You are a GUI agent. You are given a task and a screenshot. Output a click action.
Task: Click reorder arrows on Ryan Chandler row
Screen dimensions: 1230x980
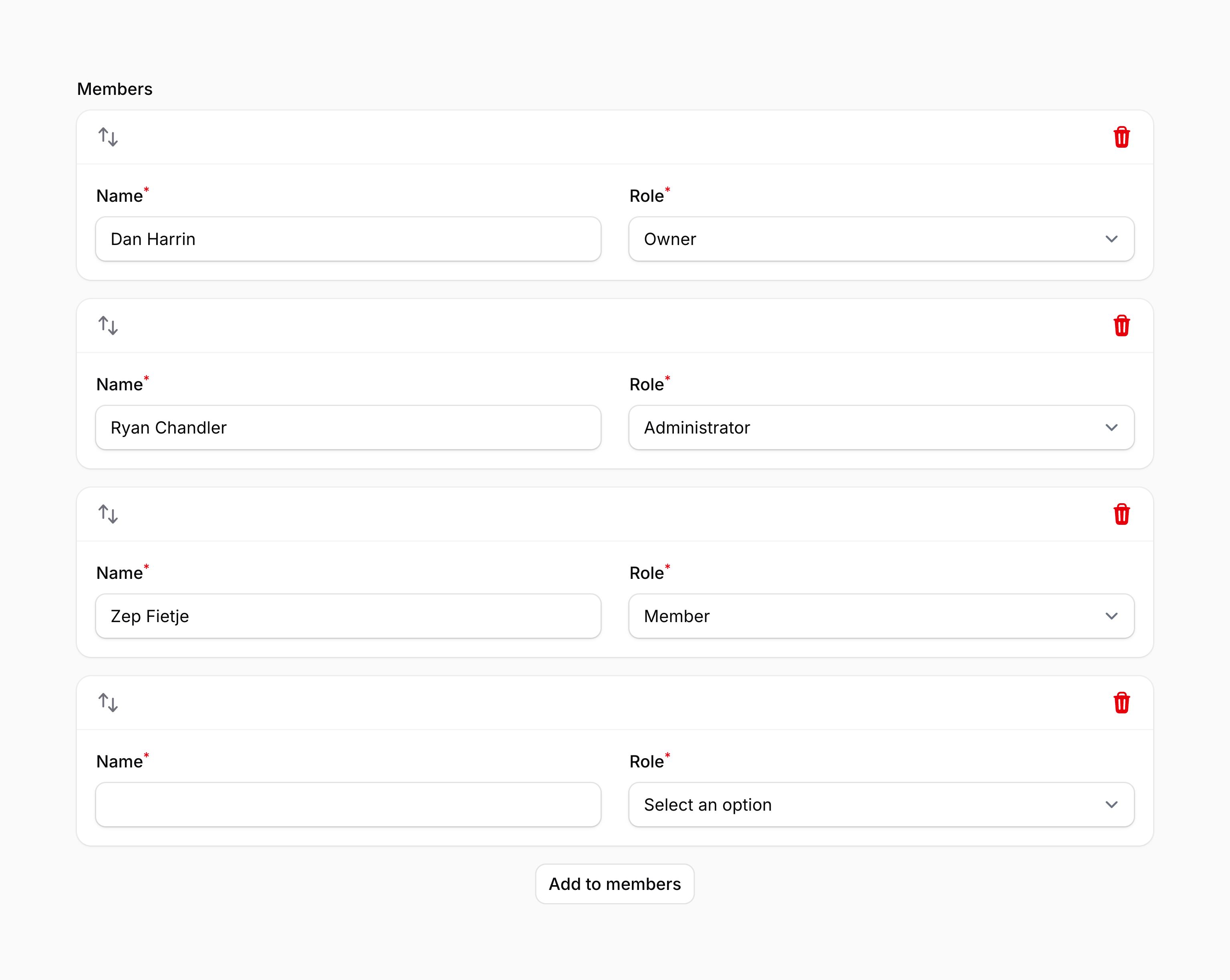108,326
